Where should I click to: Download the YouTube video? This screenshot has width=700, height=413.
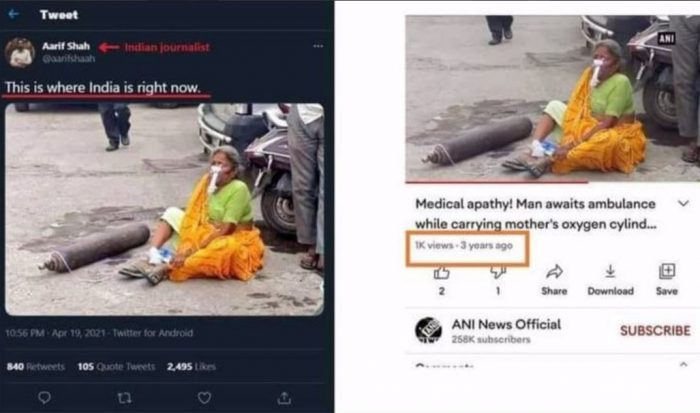610,279
